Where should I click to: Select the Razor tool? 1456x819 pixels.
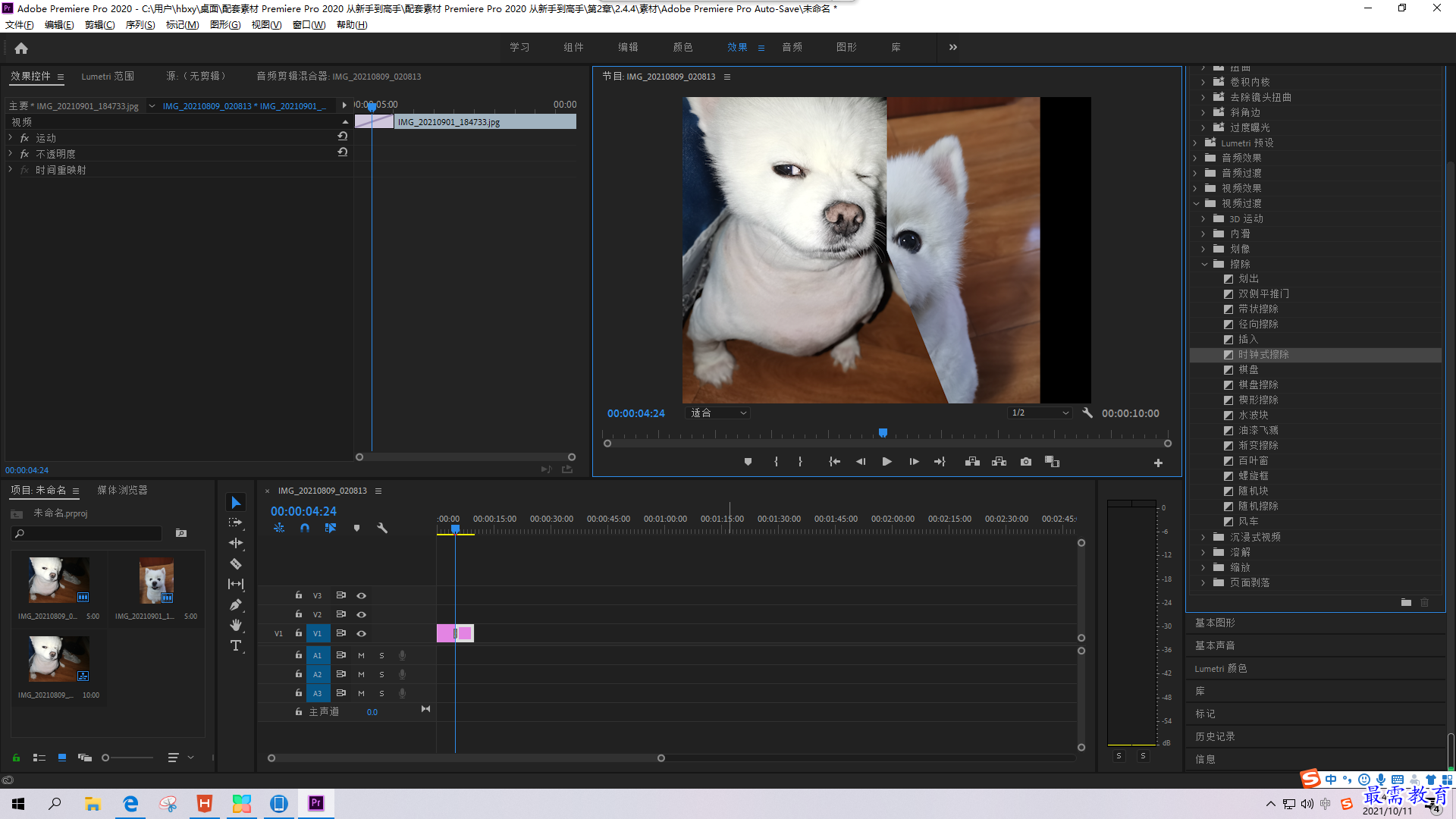pyautogui.click(x=236, y=563)
